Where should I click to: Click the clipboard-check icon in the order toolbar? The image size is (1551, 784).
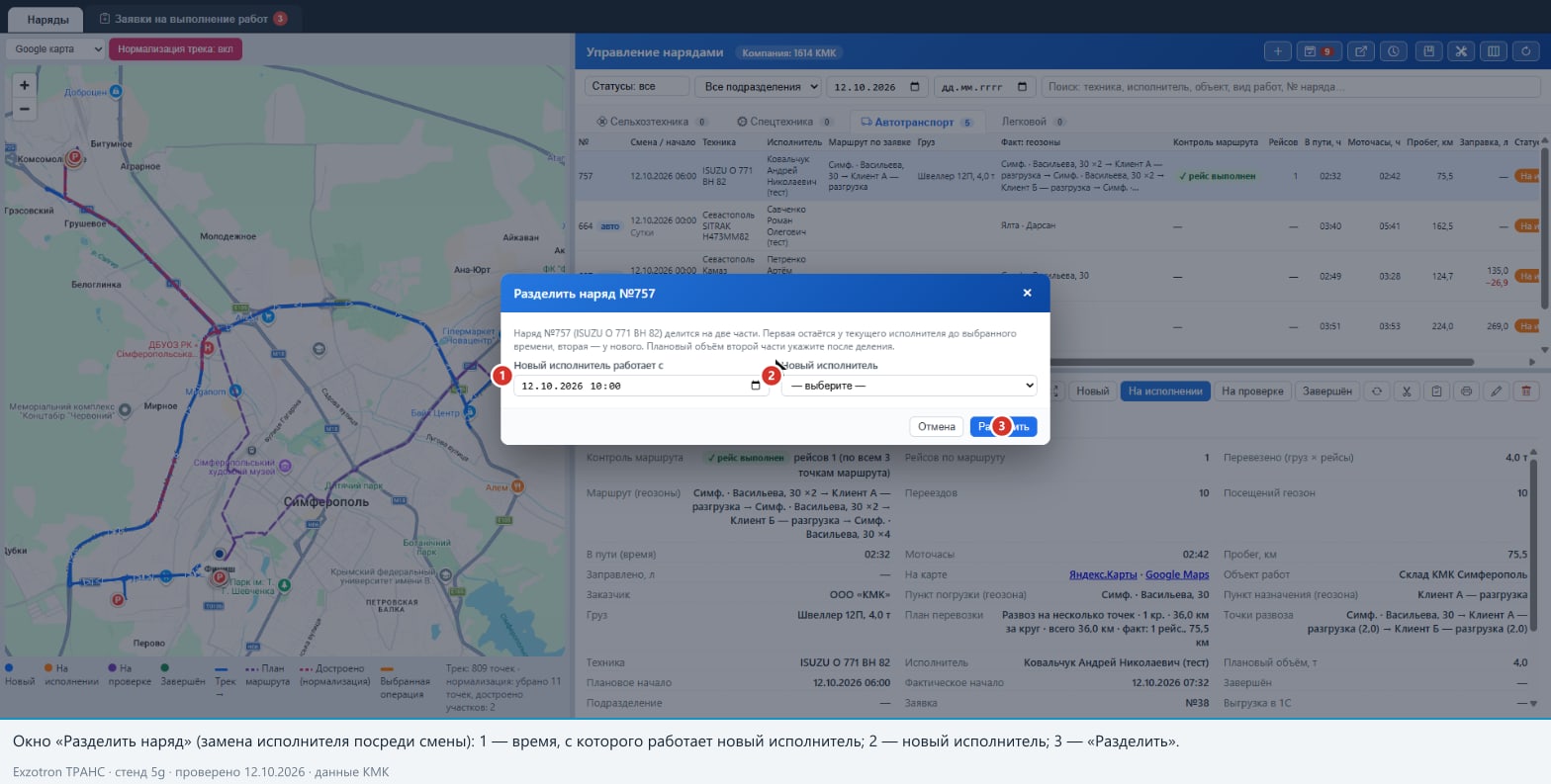[x=1436, y=392]
